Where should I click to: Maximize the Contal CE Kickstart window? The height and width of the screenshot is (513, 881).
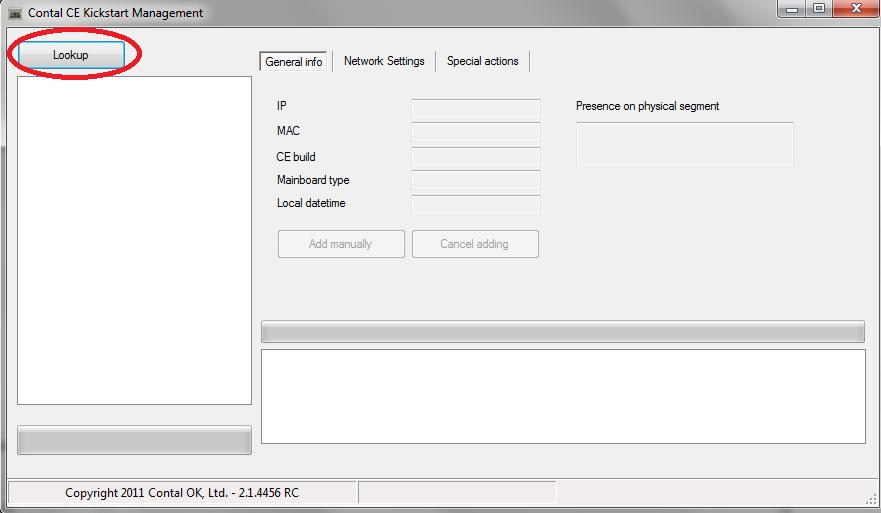click(x=819, y=8)
